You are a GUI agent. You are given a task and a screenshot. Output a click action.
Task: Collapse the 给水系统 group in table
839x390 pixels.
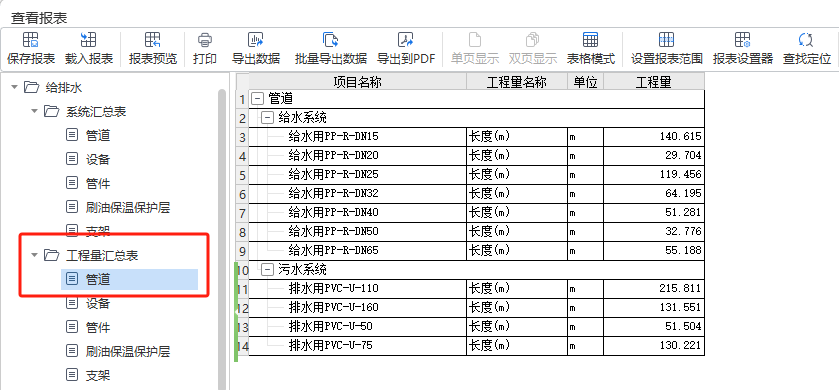coord(267,118)
